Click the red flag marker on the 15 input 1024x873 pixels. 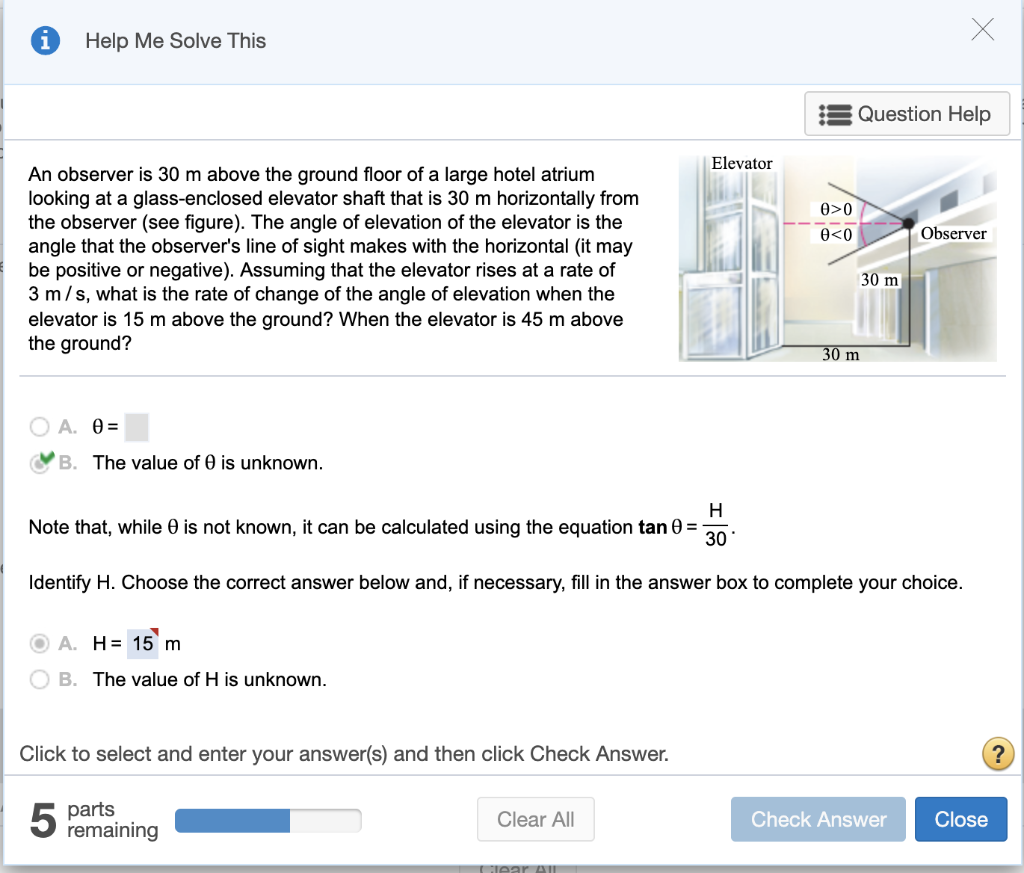[156, 633]
